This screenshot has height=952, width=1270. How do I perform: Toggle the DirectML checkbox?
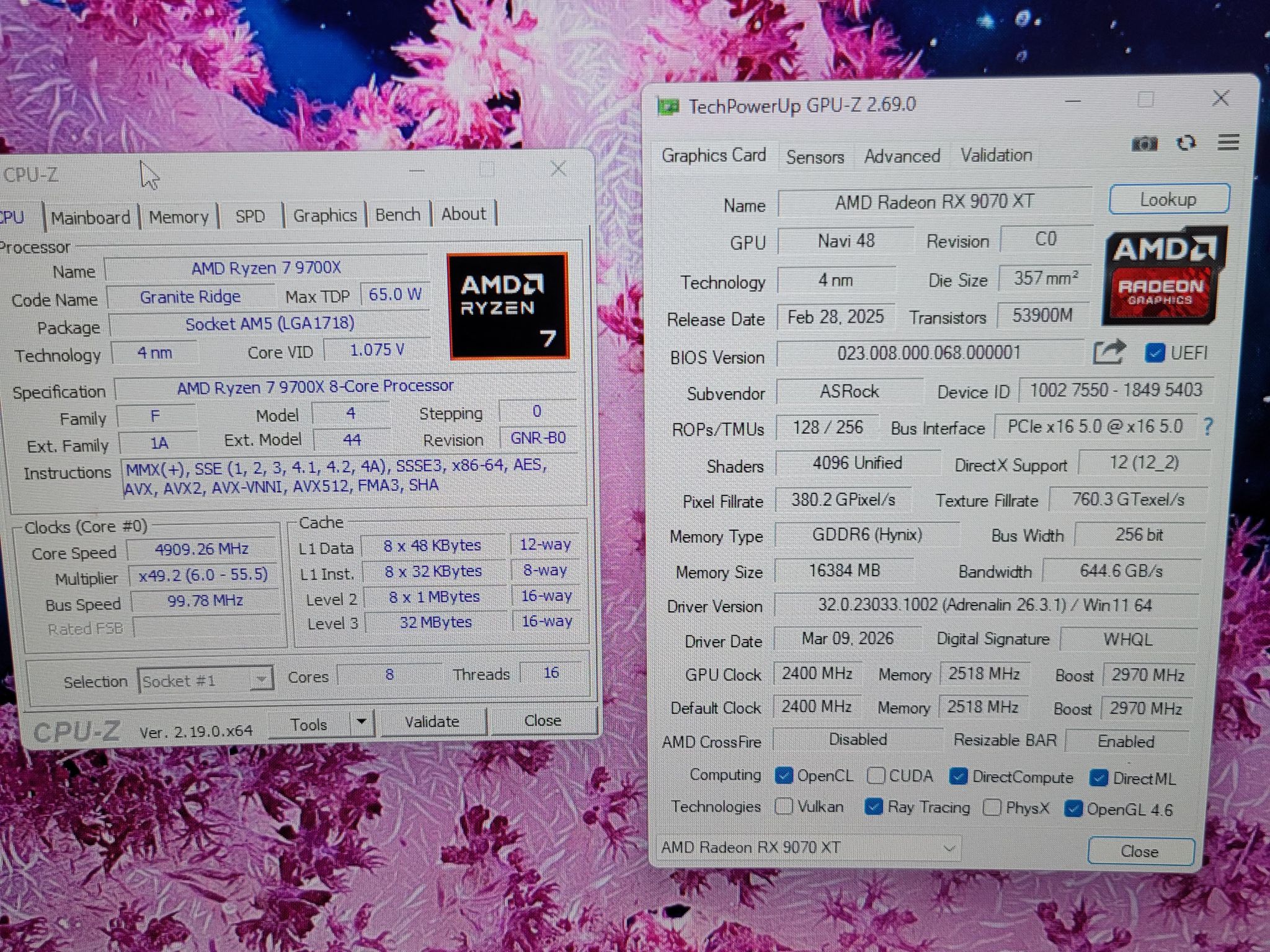click(1099, 778)
